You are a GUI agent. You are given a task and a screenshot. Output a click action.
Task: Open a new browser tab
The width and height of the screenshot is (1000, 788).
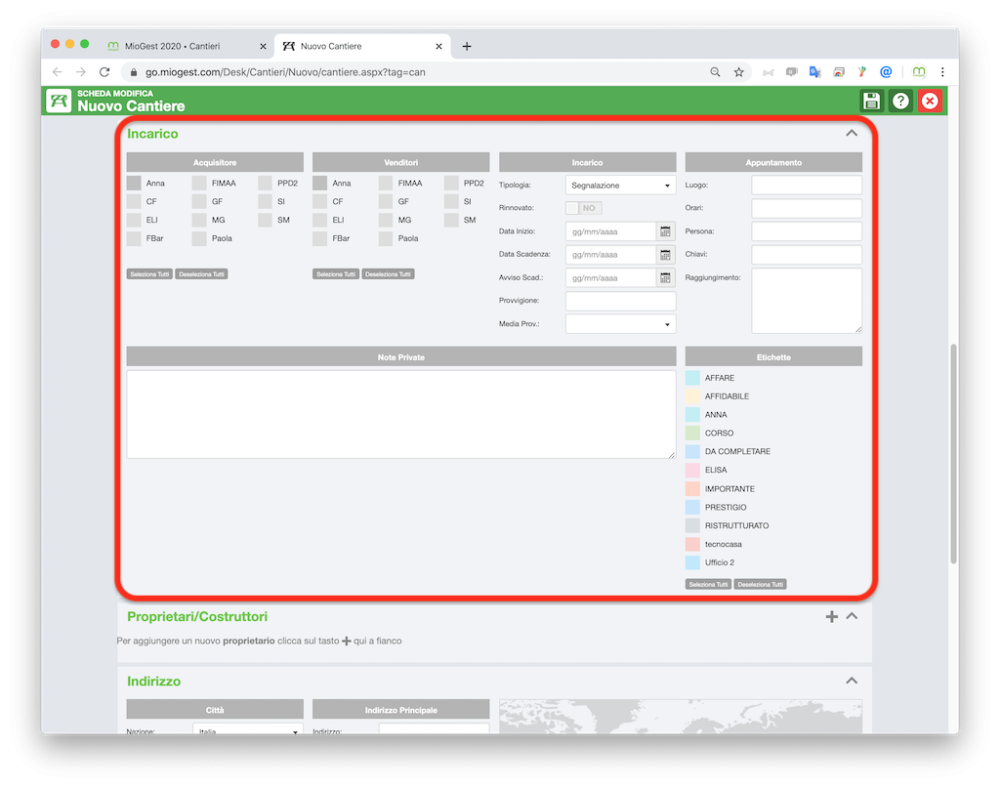coord(467,46)
